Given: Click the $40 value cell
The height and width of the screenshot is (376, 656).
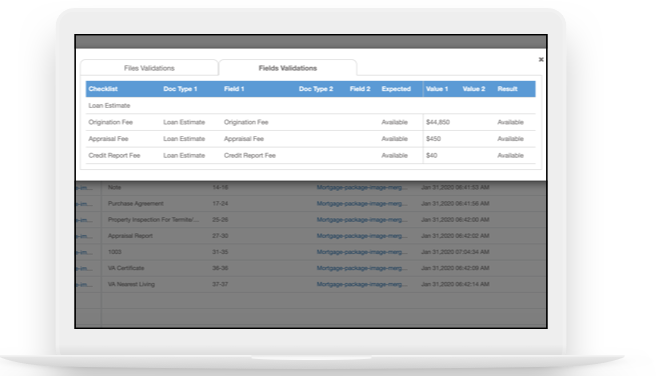Looking at the screenshot, I should click(x=431, y=155).
